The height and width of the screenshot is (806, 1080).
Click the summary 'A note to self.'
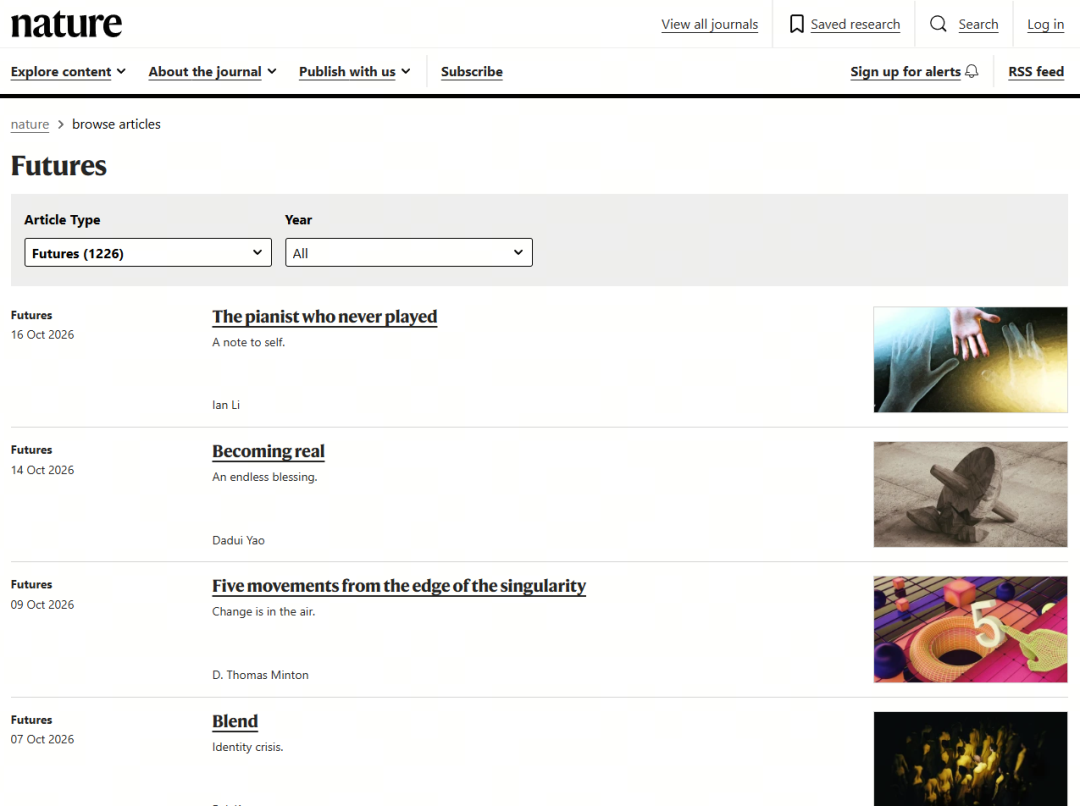click(249, 342)
